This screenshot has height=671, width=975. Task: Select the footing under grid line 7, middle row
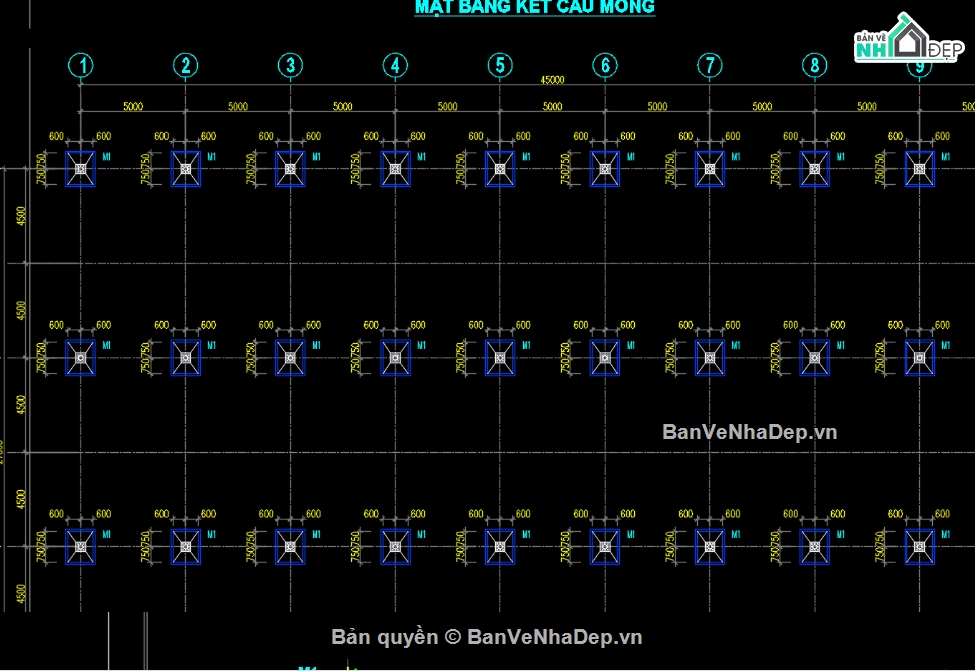click(x=709, y=357)
